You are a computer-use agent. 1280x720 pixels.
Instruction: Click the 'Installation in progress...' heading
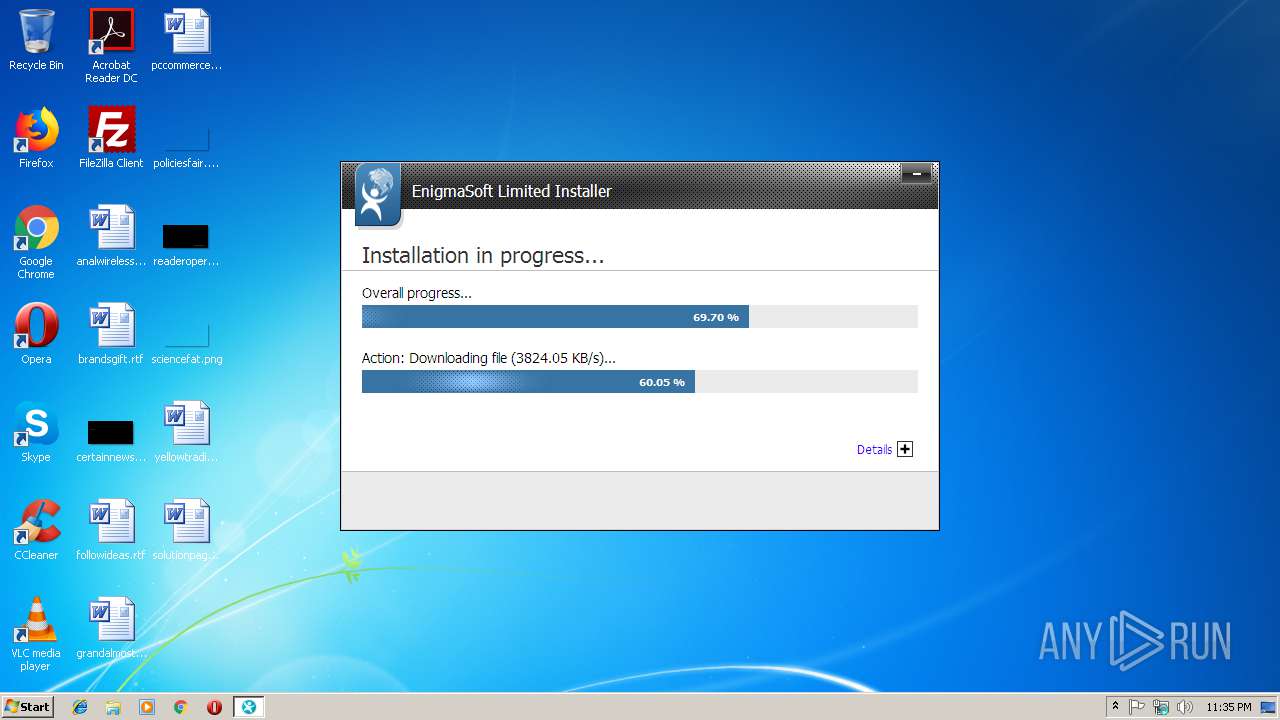[x=483, y=256]
